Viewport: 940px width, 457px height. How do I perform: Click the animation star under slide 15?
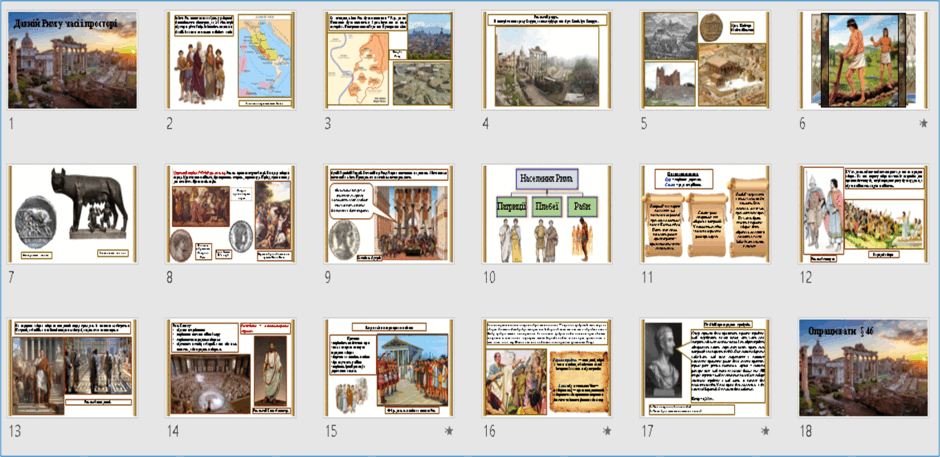[449, 431]
